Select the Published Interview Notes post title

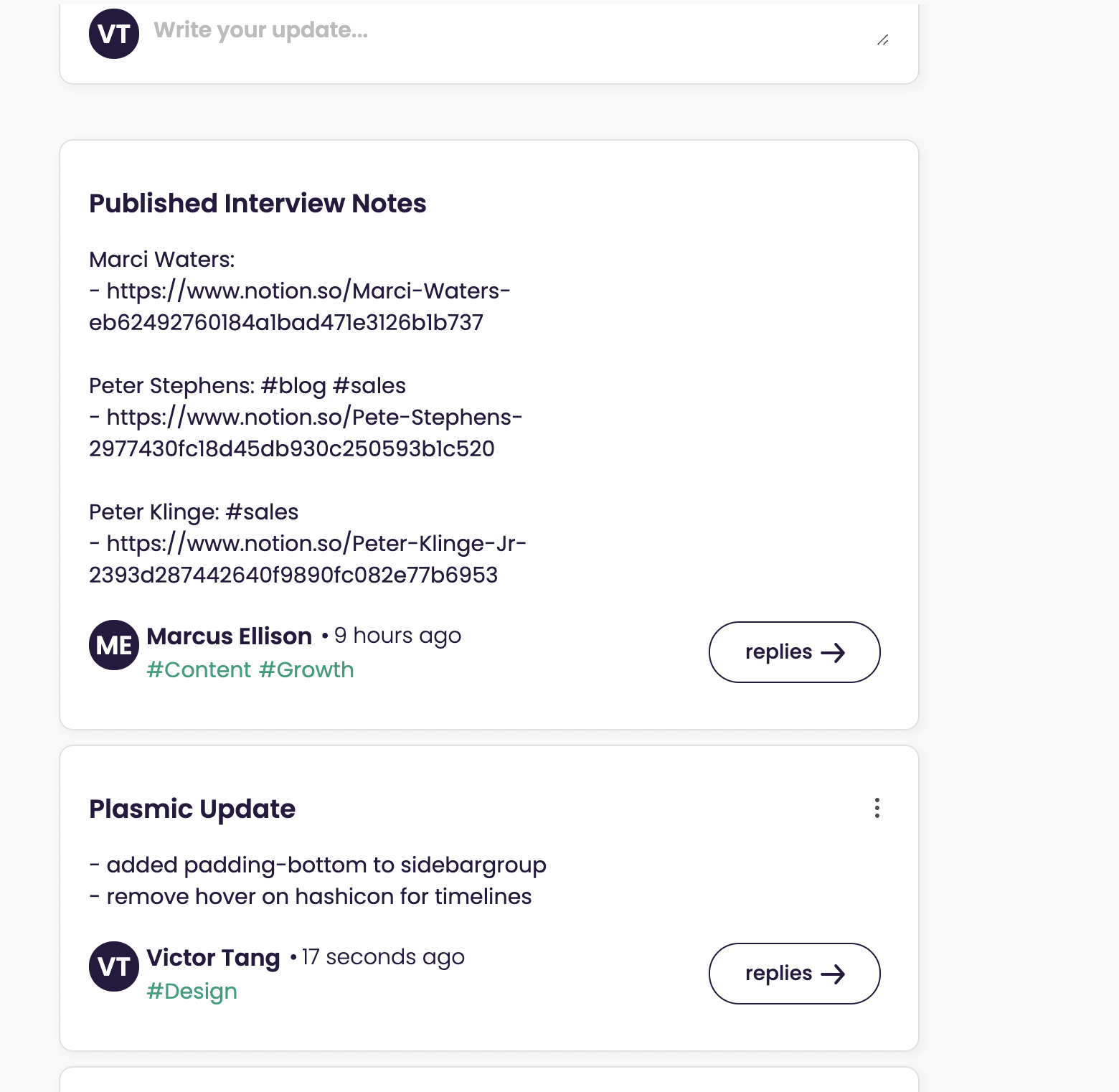tap(258, 203)
